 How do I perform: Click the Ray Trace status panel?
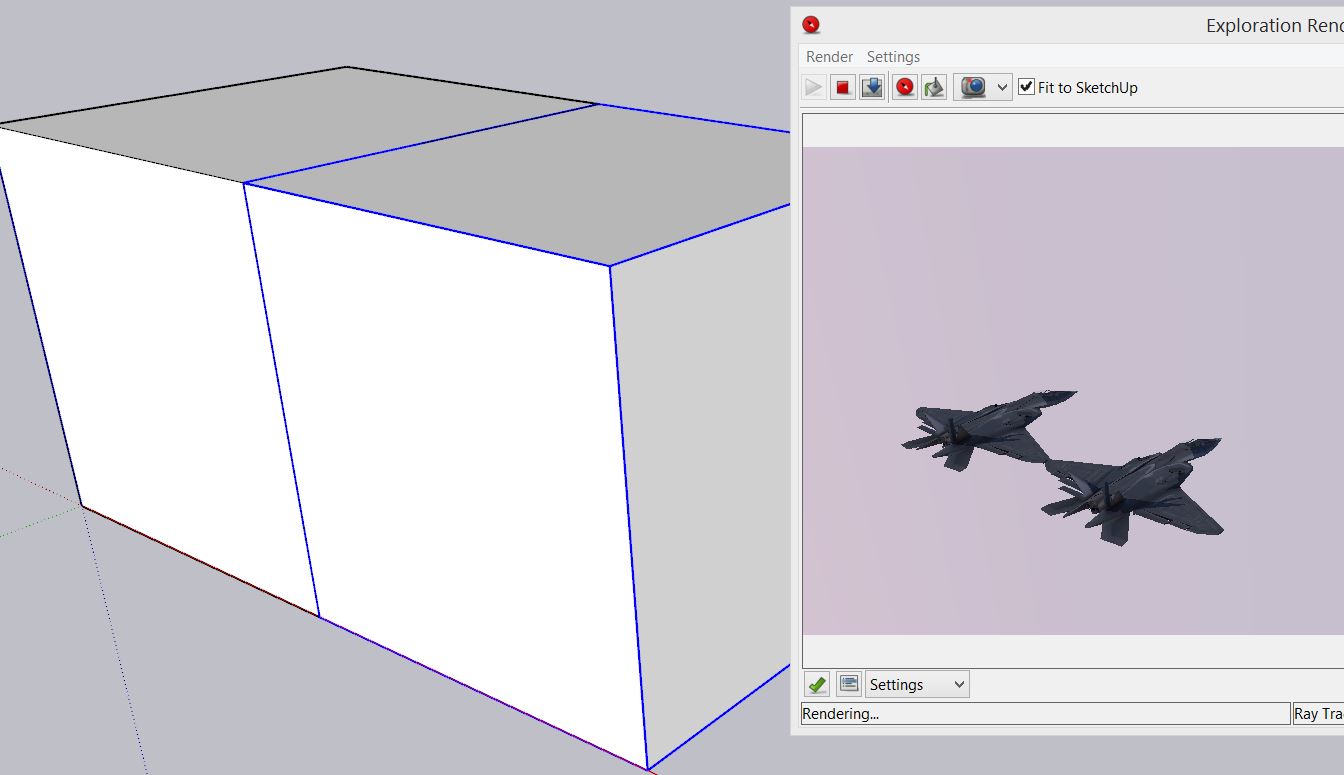tap(1318, 714)
